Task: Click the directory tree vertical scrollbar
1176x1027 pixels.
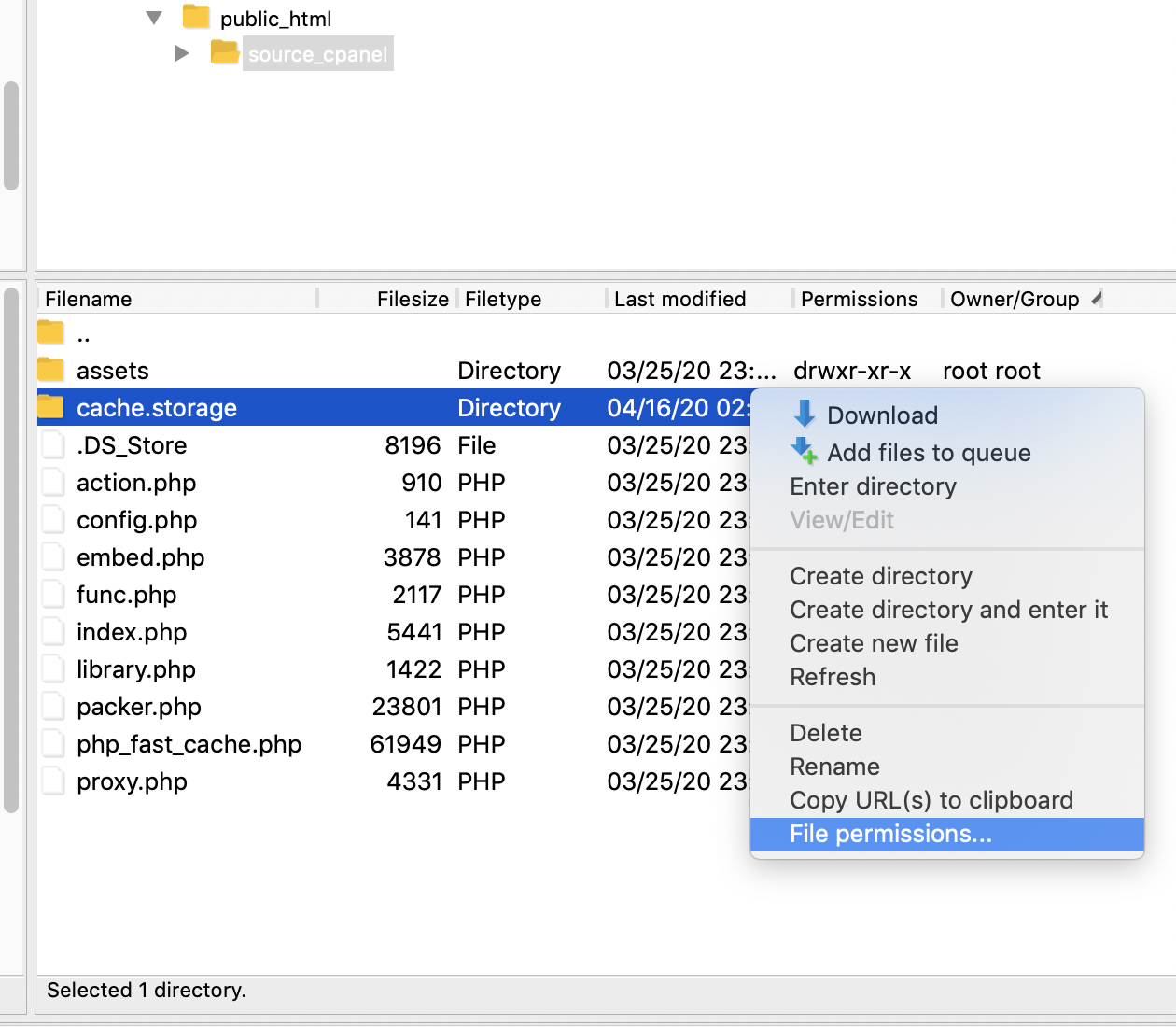Action: [x=11, y=135]
